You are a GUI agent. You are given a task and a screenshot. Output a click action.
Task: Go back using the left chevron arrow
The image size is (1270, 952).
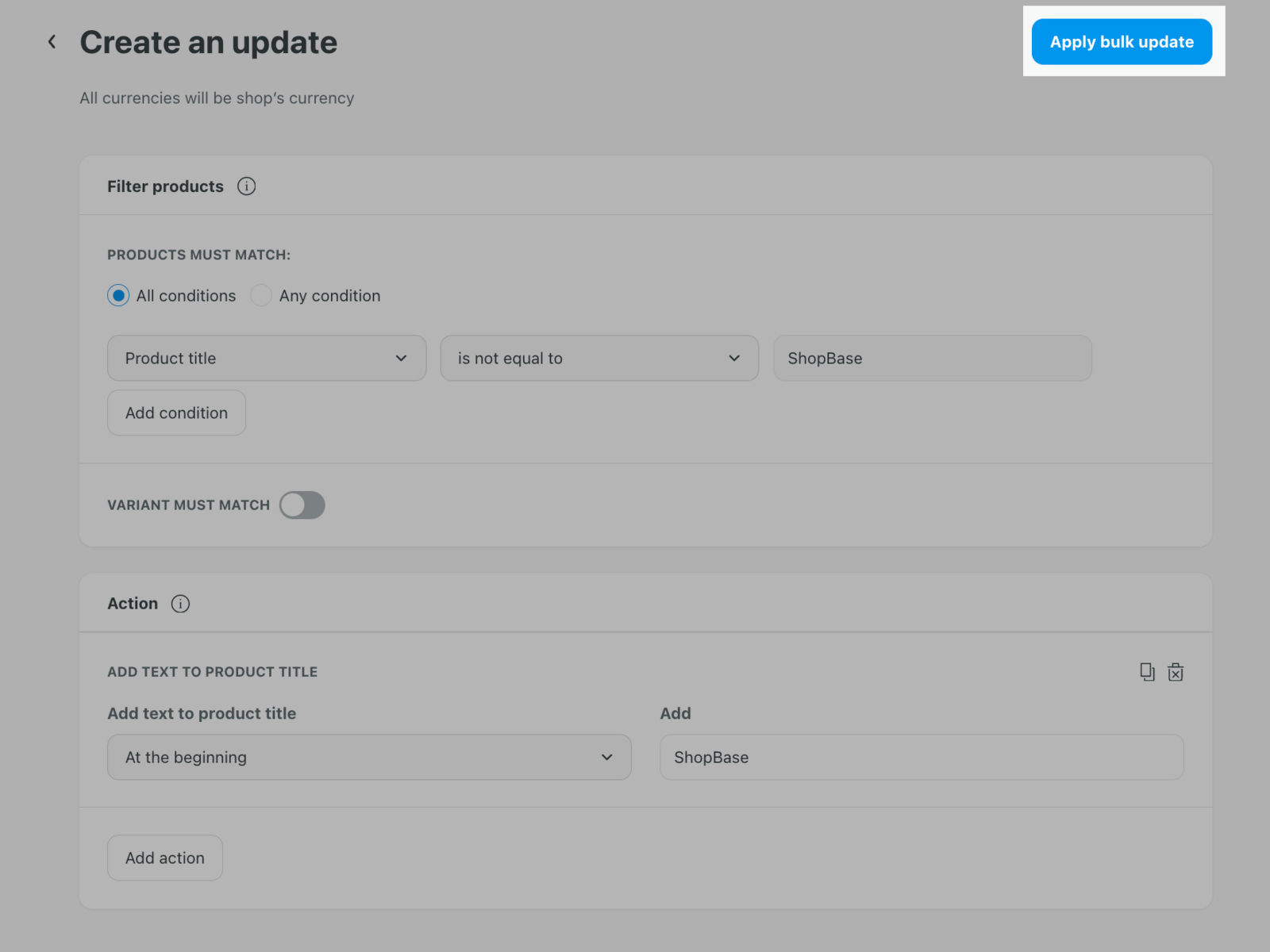coord(52,42)
